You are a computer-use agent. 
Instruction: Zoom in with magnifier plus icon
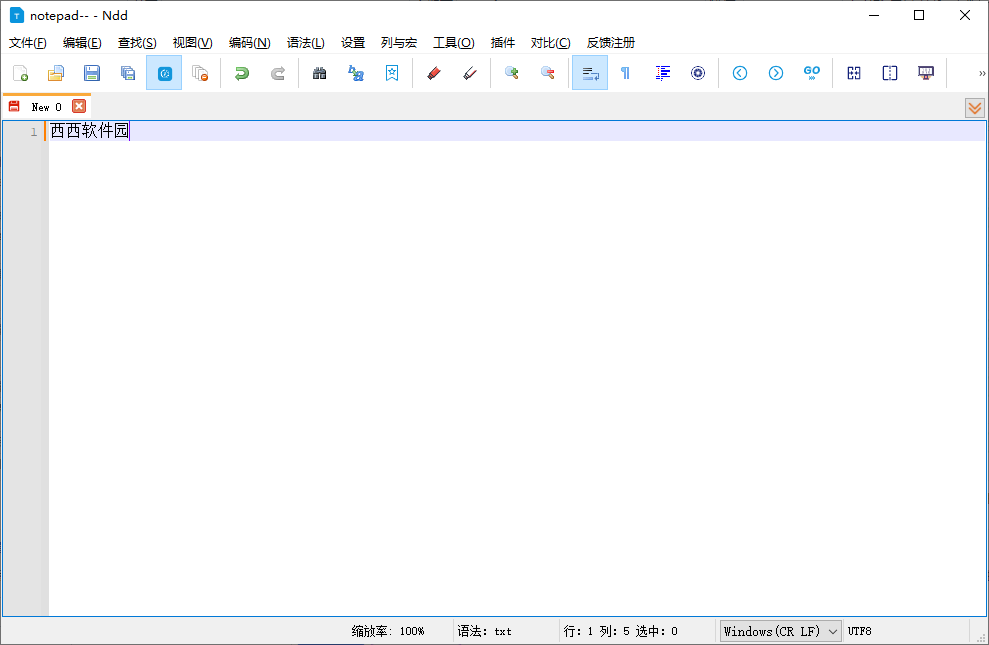(x=512, y=73)
